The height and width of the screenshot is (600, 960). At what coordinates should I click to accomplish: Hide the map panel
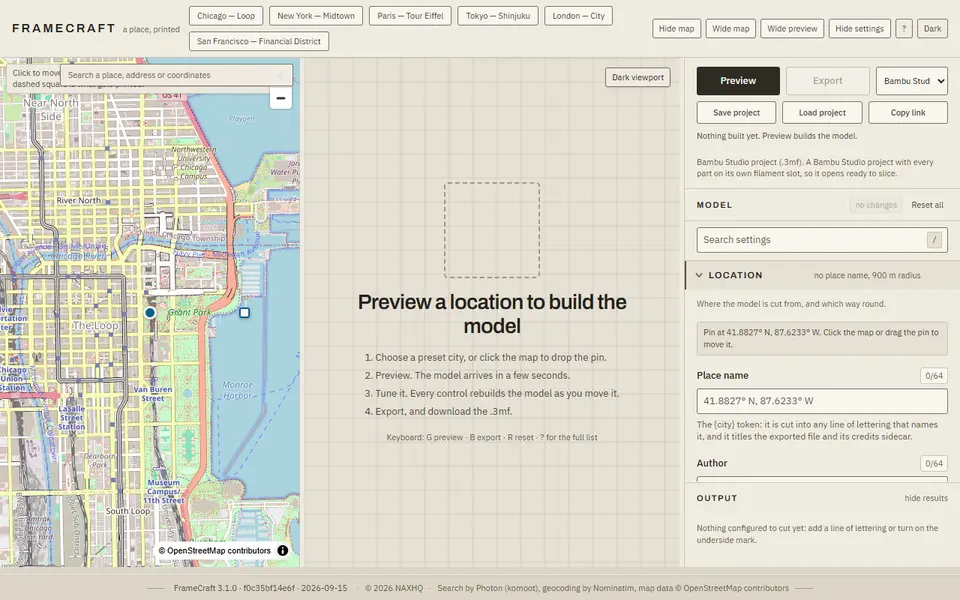tap(676, 29)
